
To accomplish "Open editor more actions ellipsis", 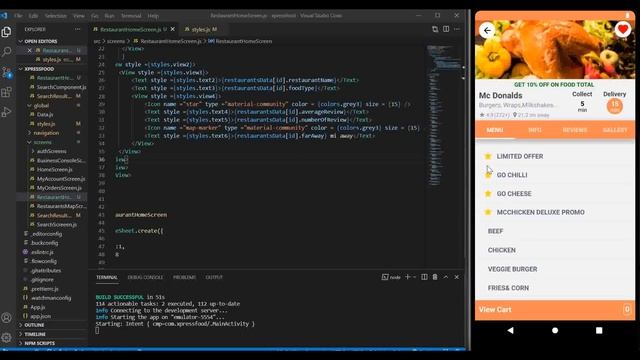I will tap(457, 29).
